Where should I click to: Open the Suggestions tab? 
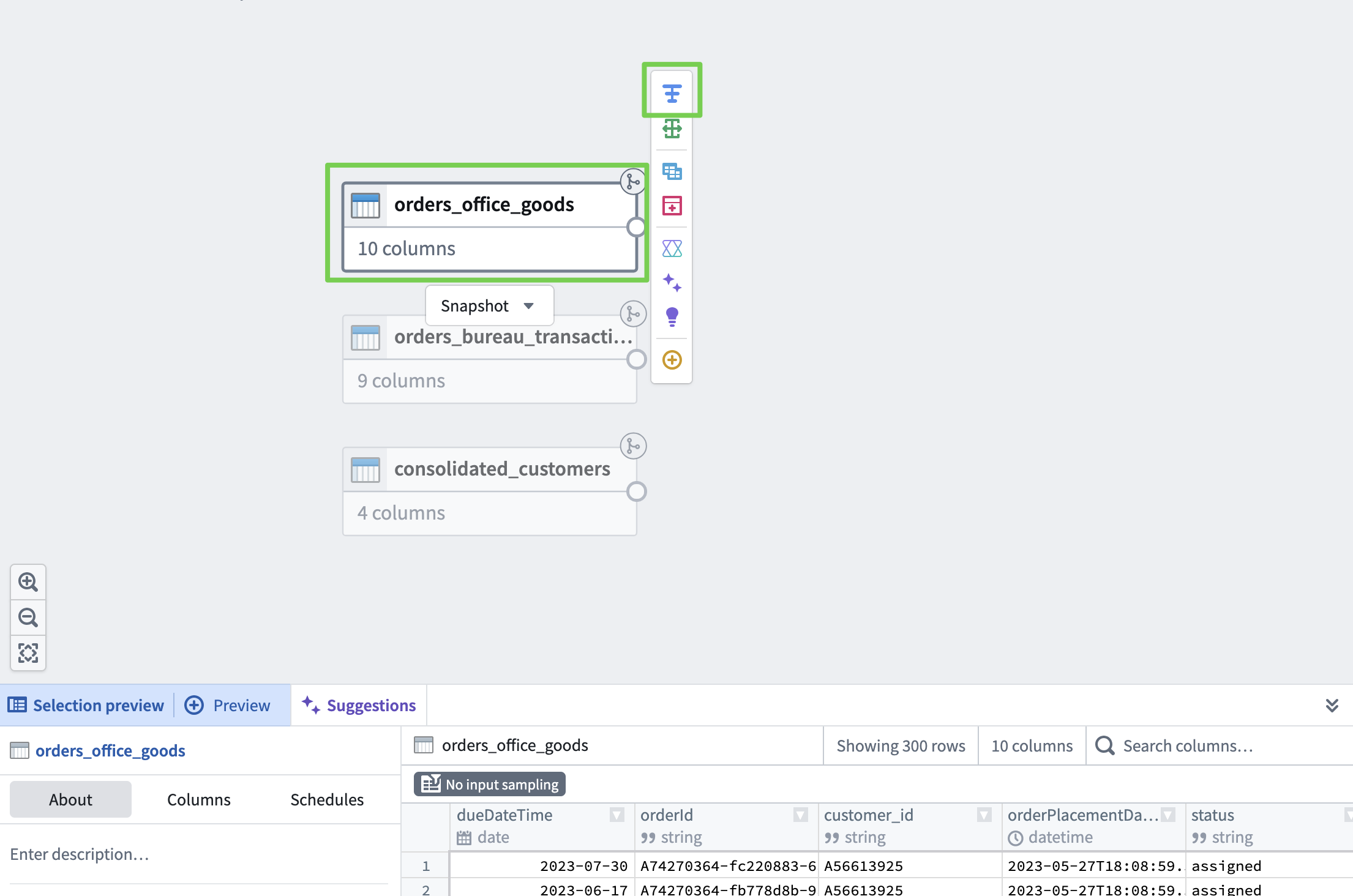coord(359,705)
